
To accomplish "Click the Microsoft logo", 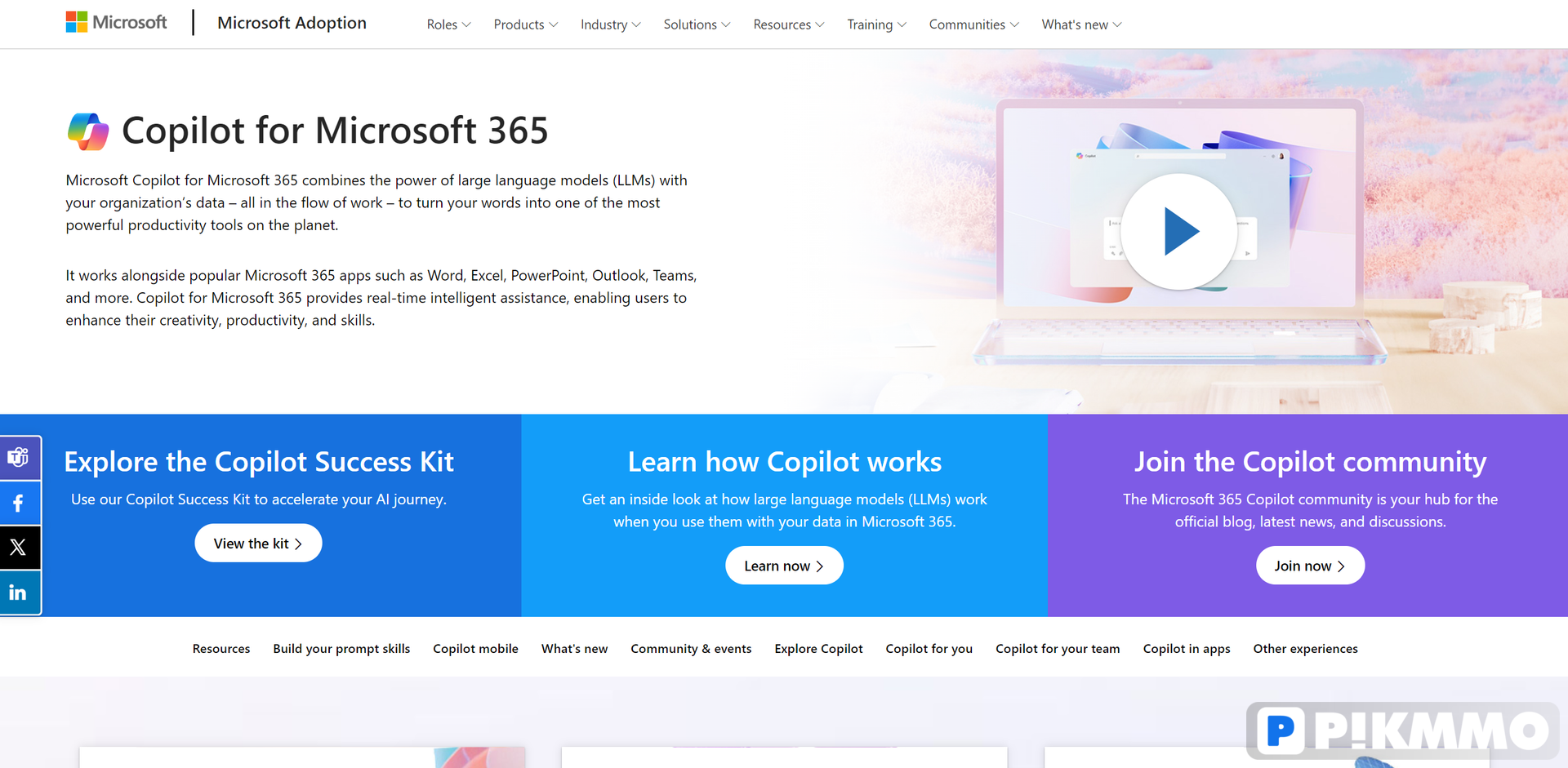I will (x=116, y=22).
